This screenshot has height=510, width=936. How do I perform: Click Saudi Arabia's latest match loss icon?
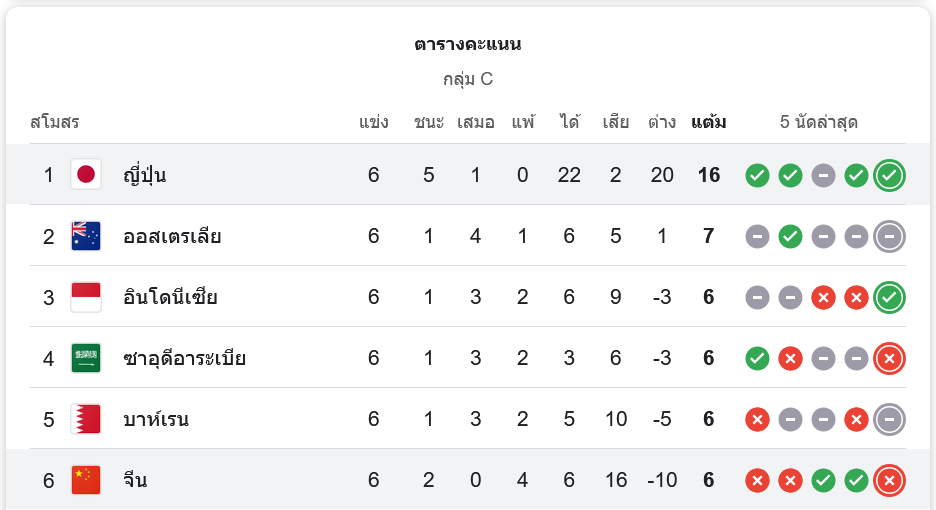pyautogui.click(x=889, y=358)
